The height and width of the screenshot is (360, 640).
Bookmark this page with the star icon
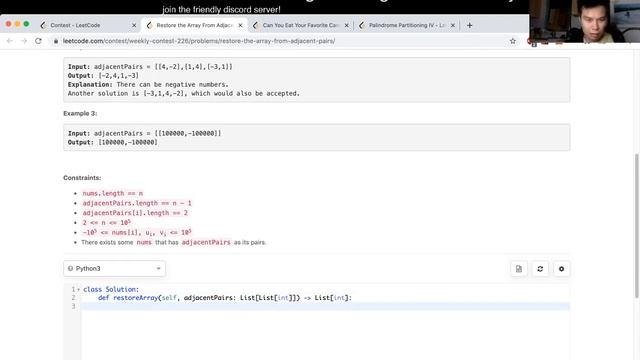[x=513, y=41]
